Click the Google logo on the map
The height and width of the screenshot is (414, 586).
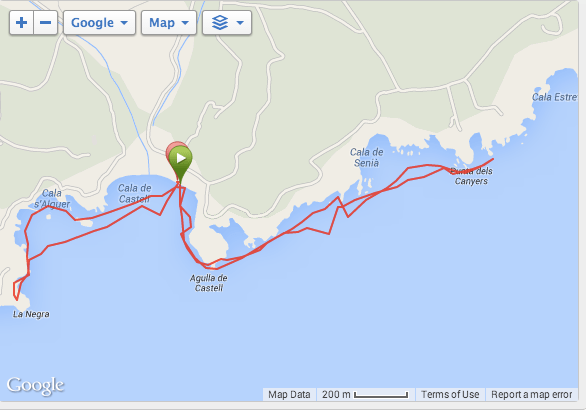click(x=36, y=385)
